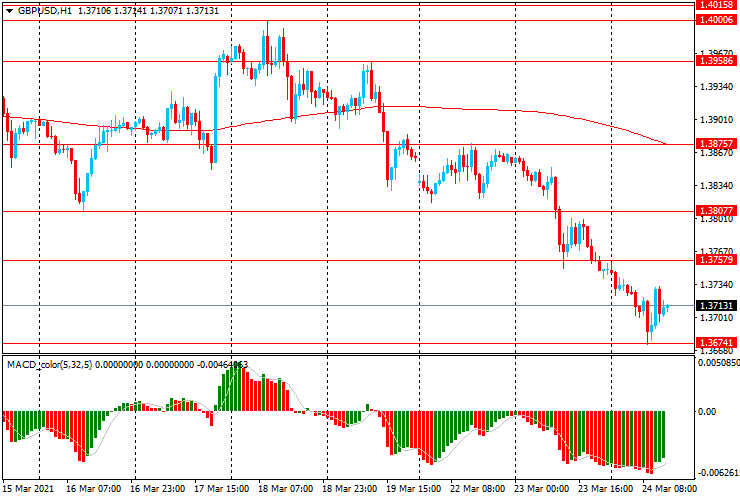Click the current price 1.37131 label
This screenshot has width=740, height=500.
click(x=716, y=305)
